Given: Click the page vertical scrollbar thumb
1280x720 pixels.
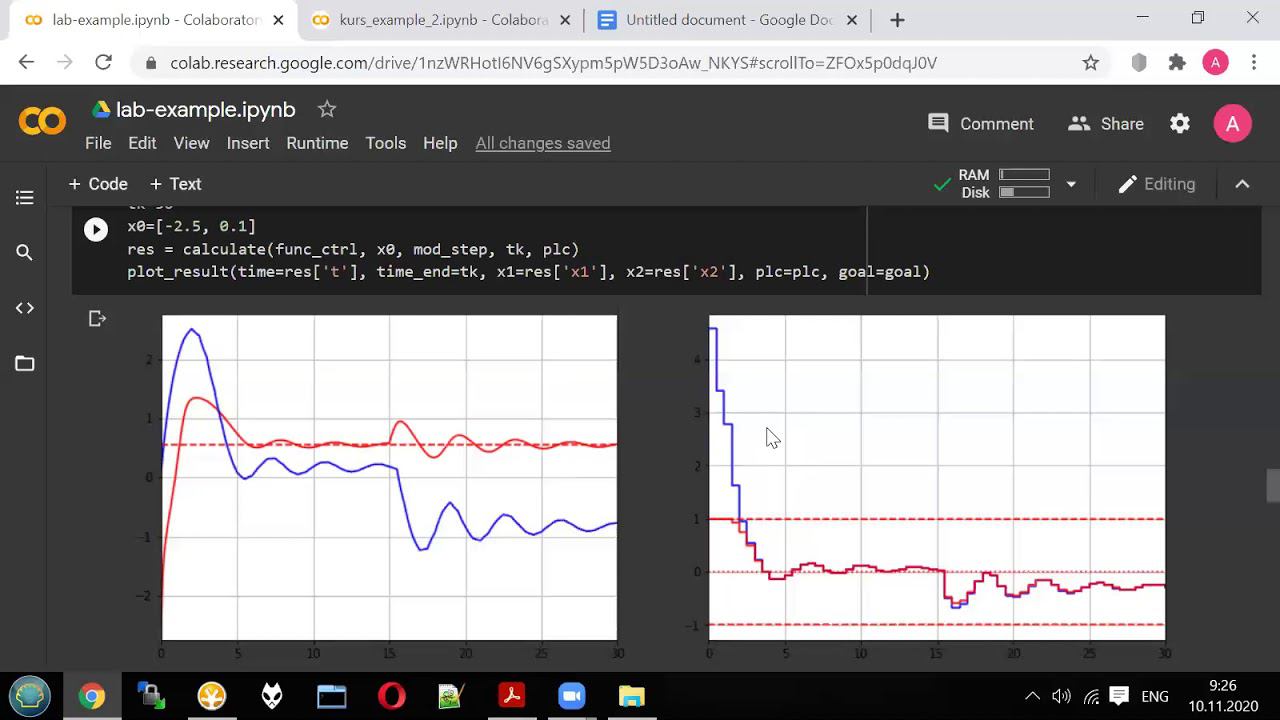Looking at the screenshot, I should coord(1272,486).
